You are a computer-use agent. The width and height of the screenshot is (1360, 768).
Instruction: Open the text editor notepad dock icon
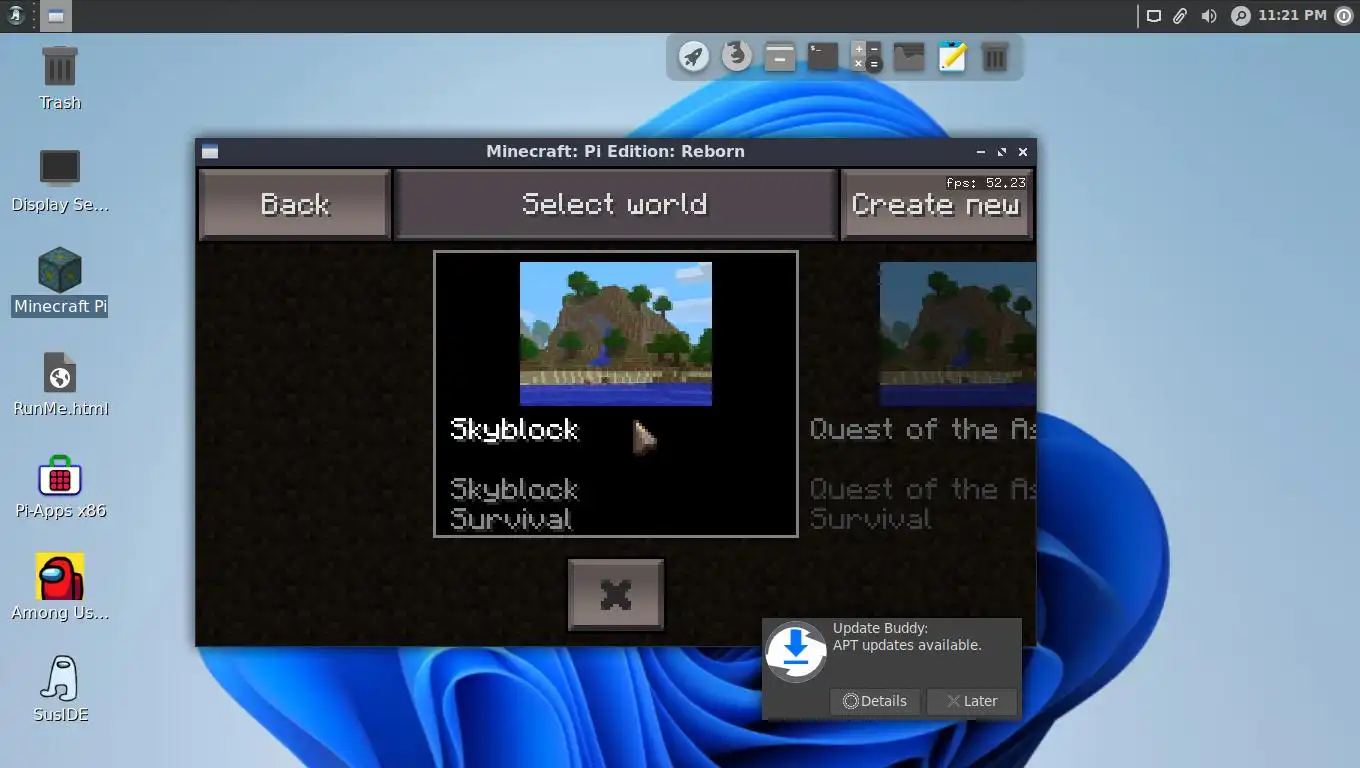click(952, 56)
